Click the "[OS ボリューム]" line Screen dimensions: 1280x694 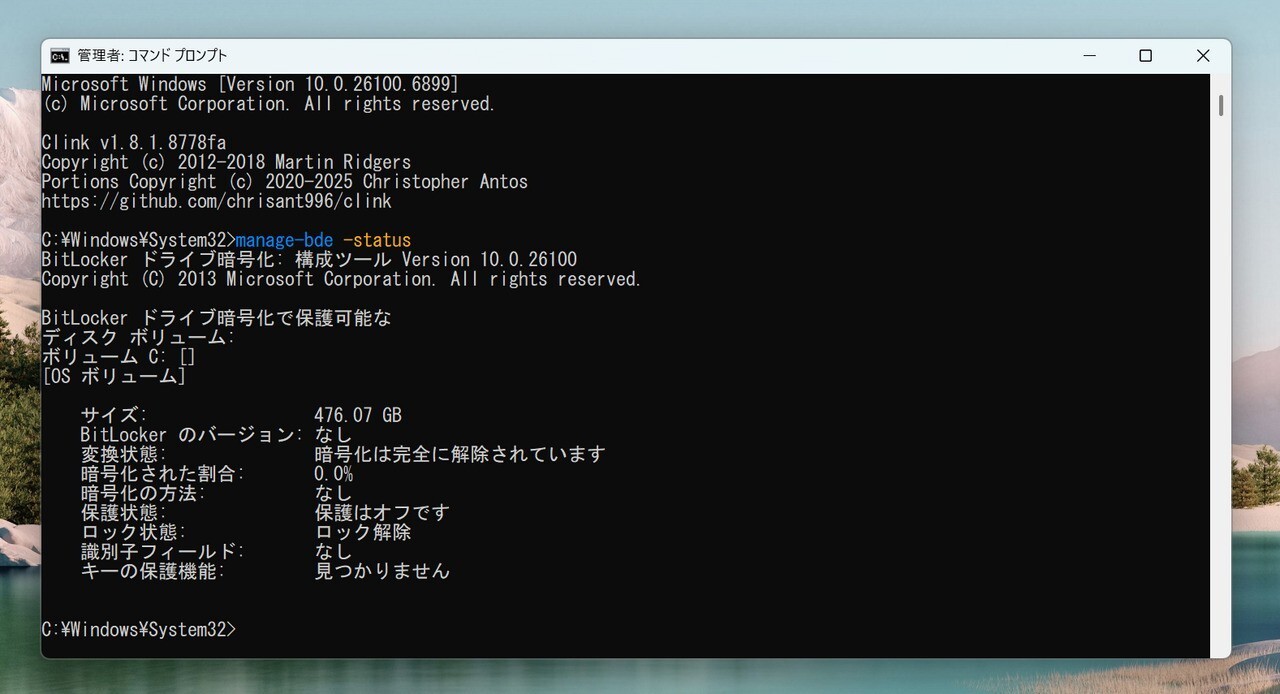(114, 377)
